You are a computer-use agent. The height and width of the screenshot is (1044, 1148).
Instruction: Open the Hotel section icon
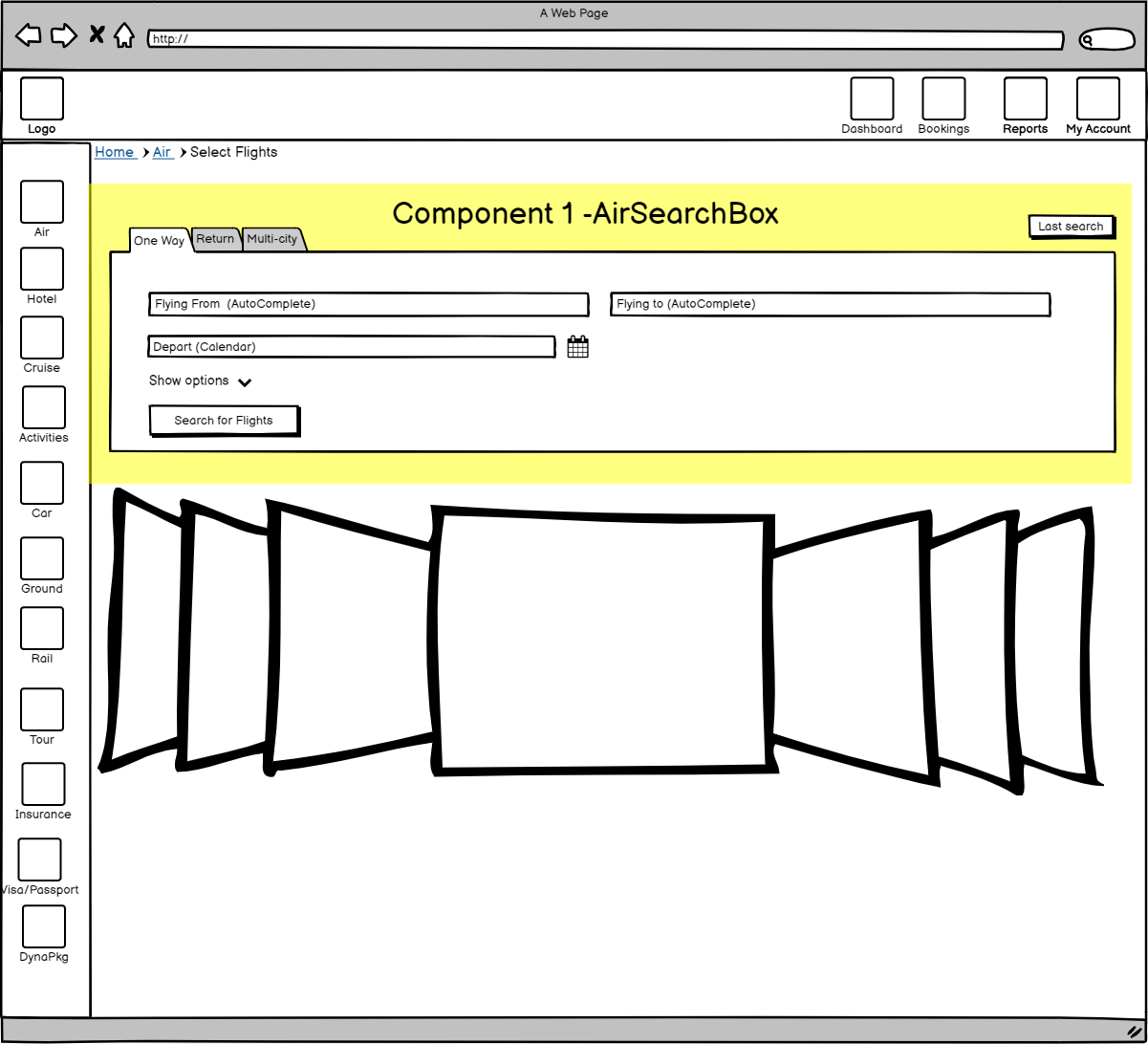coord(42,269)
